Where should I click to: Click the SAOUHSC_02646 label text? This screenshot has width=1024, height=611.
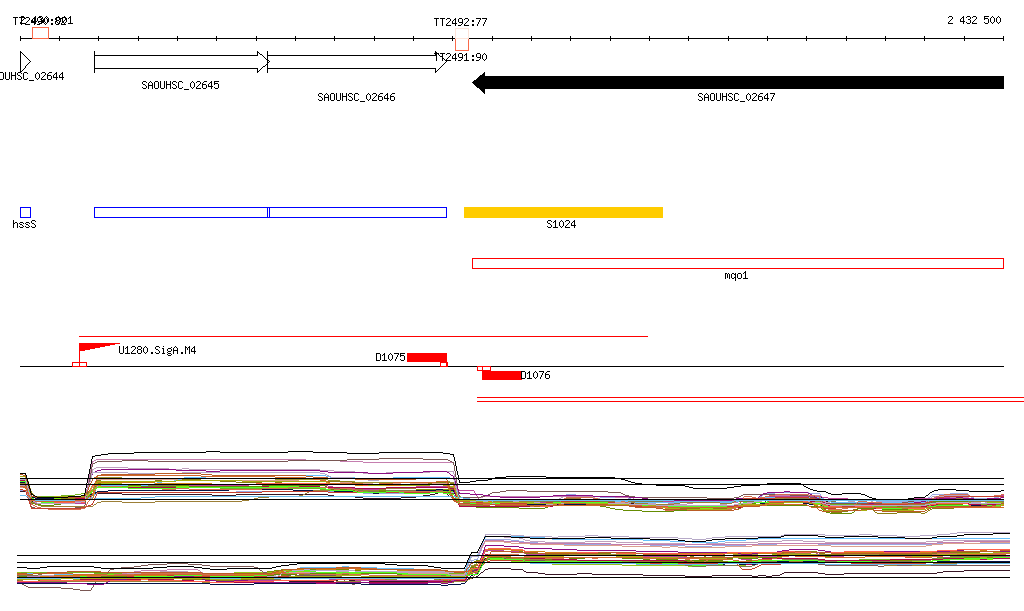(356, 97)
